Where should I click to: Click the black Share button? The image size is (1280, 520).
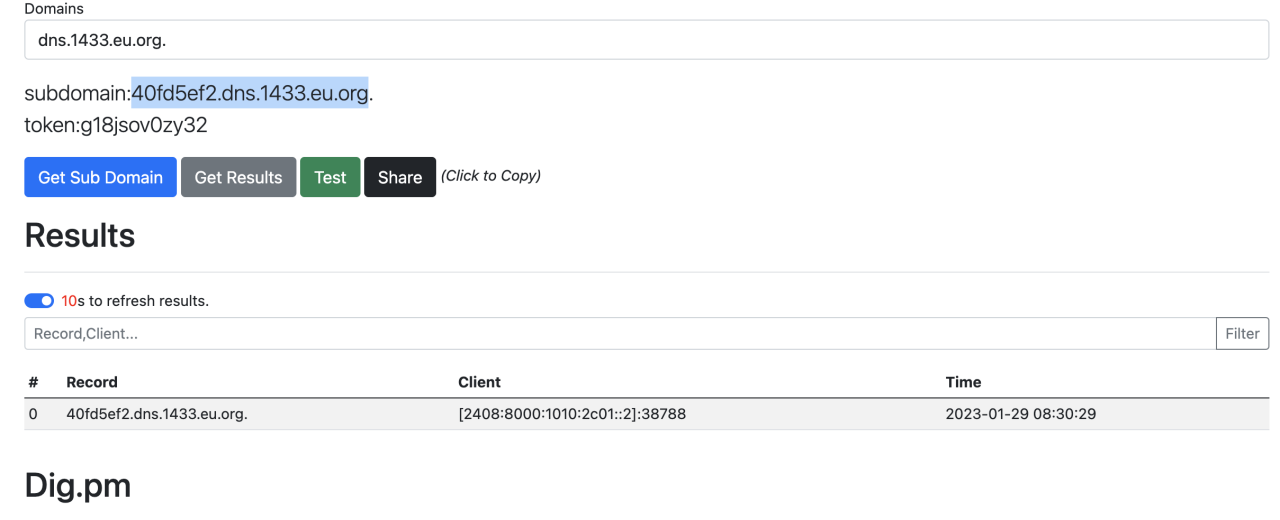(x=400, y=177)
